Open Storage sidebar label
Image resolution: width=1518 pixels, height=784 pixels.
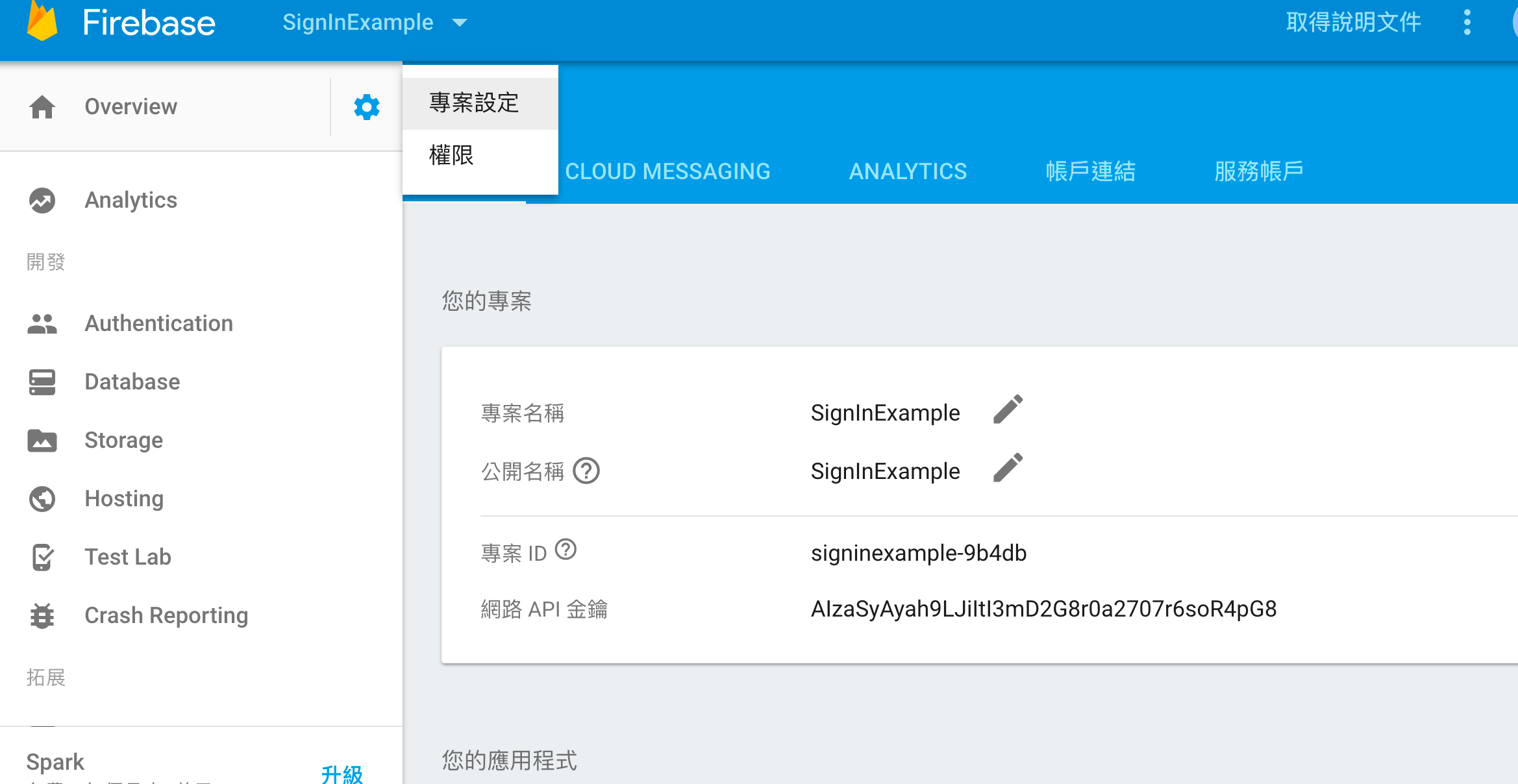(x=124, y=440)
